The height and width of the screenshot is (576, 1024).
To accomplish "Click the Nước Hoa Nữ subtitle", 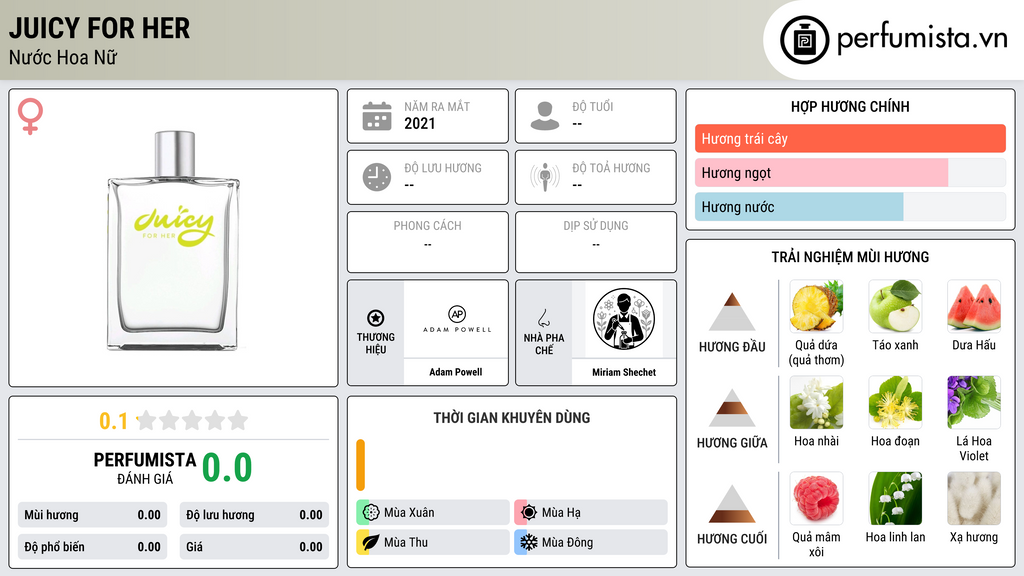I will pos(63,57).
